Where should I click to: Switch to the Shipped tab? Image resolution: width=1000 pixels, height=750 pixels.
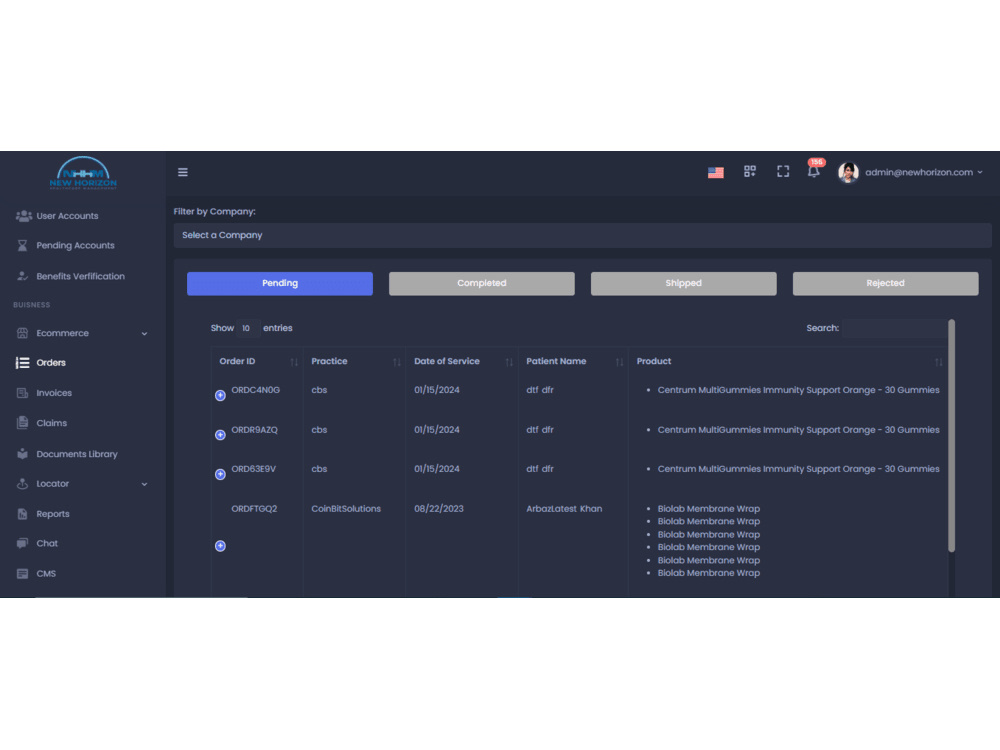(x=684, y=283)
